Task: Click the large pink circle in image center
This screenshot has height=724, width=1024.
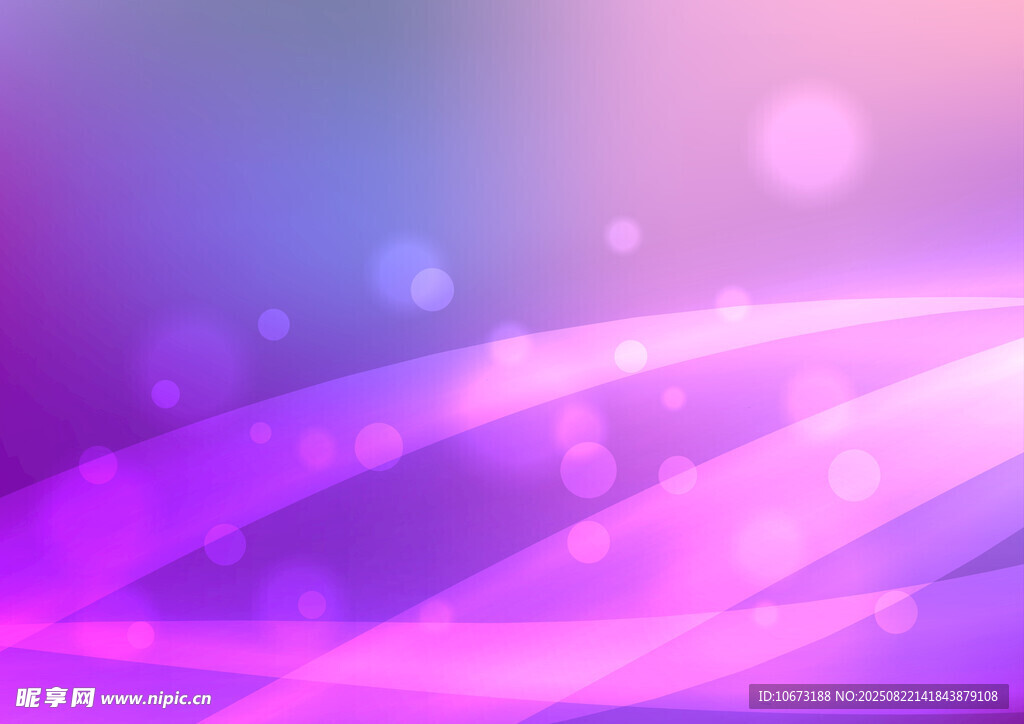Action: pyautogui.click(x=588, y=470)
